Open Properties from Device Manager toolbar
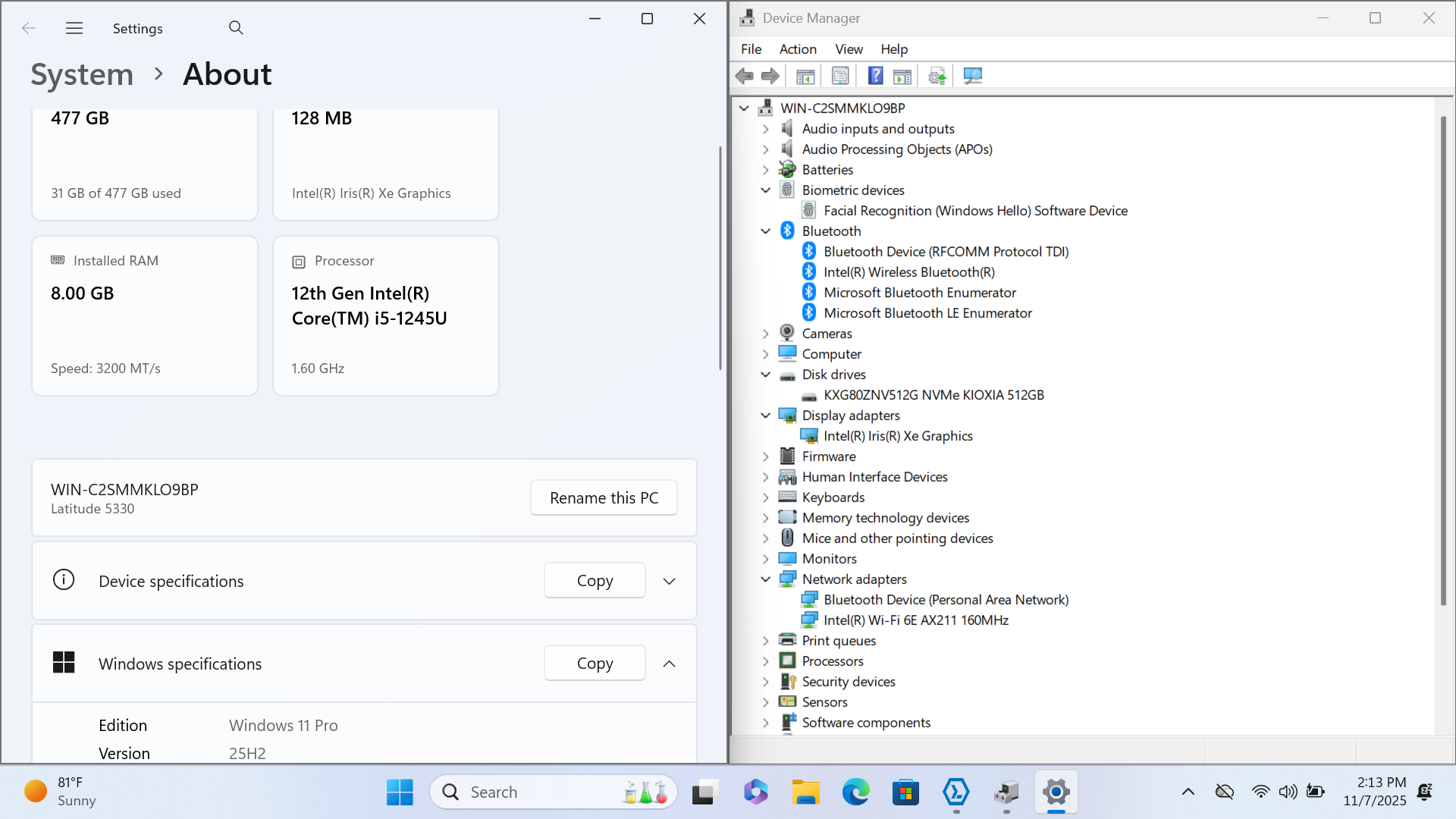1456x819 pixels. [x=840, y=76]
